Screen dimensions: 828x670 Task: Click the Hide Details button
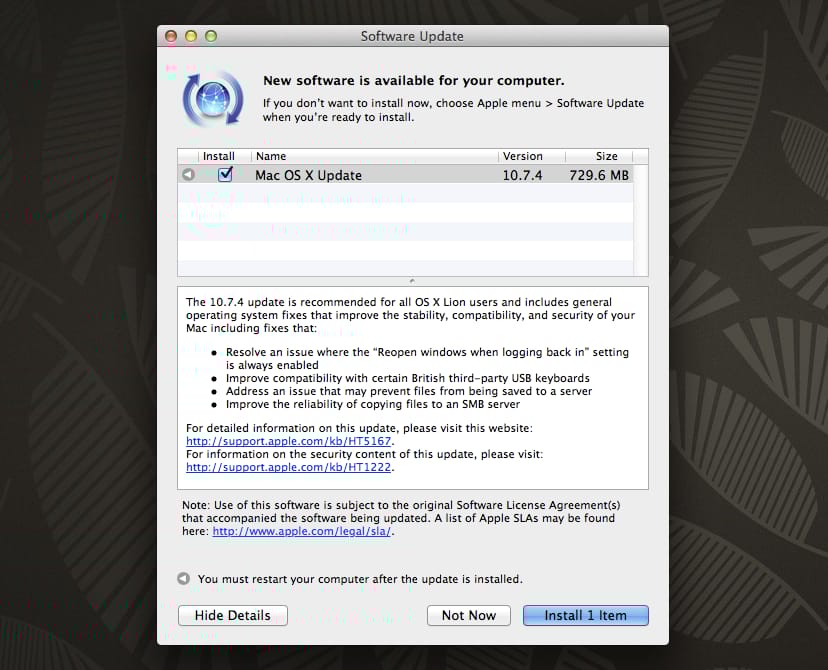tap(233, 616)
